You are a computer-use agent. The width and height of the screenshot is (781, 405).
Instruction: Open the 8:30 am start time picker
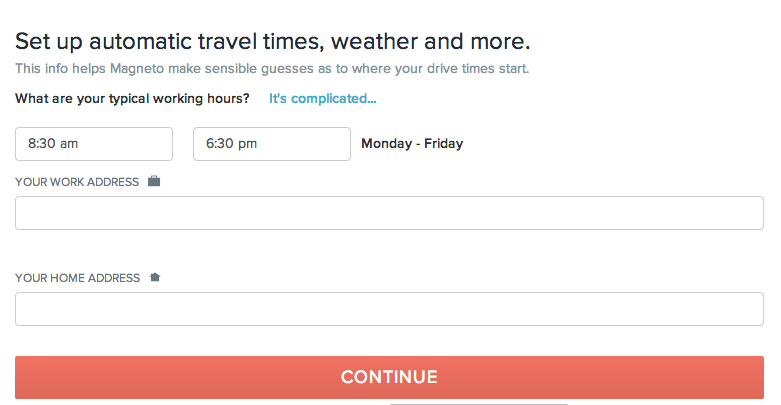(94, 144)
